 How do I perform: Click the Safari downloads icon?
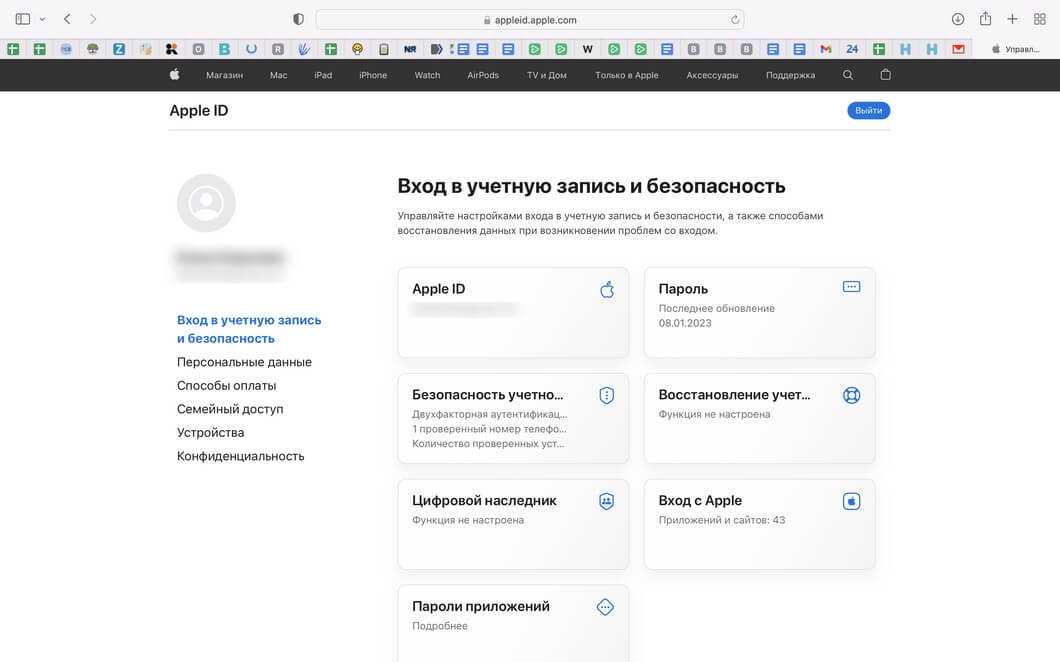click(x=957, y=19)
